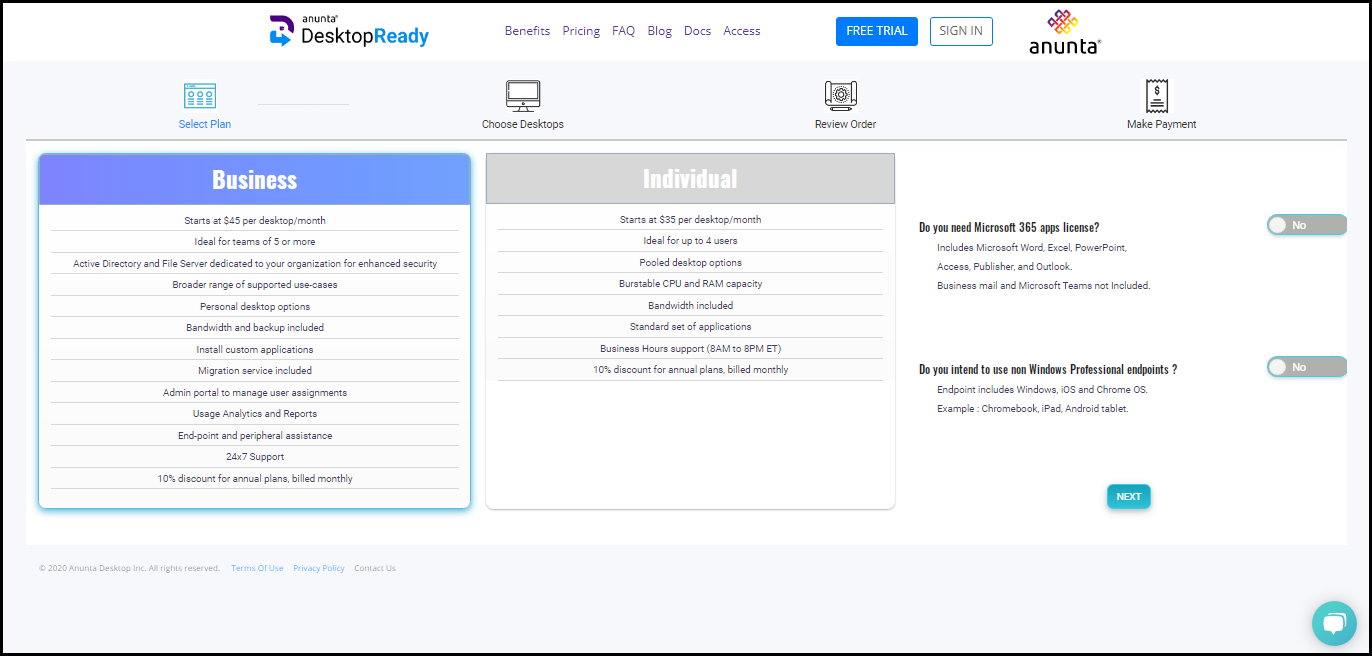The width and height of the screenshot is (1372, 656).
Task: Toggle the non Windows Professional endpoints switch
Action: (x=1306, y=367)
